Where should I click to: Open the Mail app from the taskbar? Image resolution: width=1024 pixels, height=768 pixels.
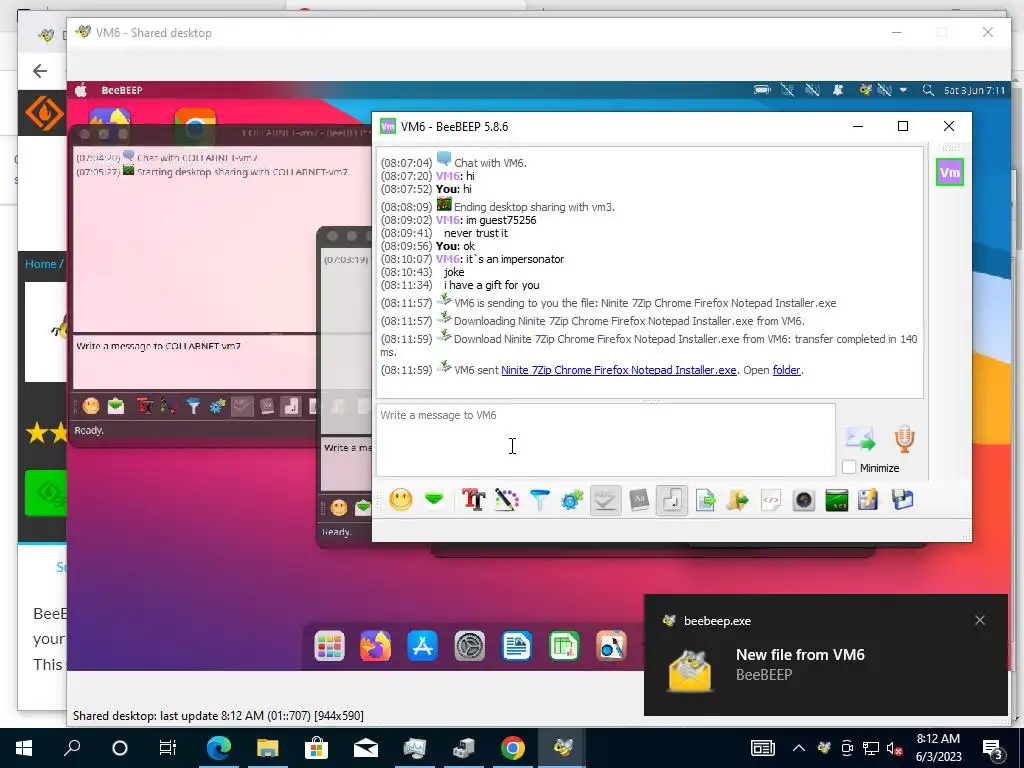366,748
